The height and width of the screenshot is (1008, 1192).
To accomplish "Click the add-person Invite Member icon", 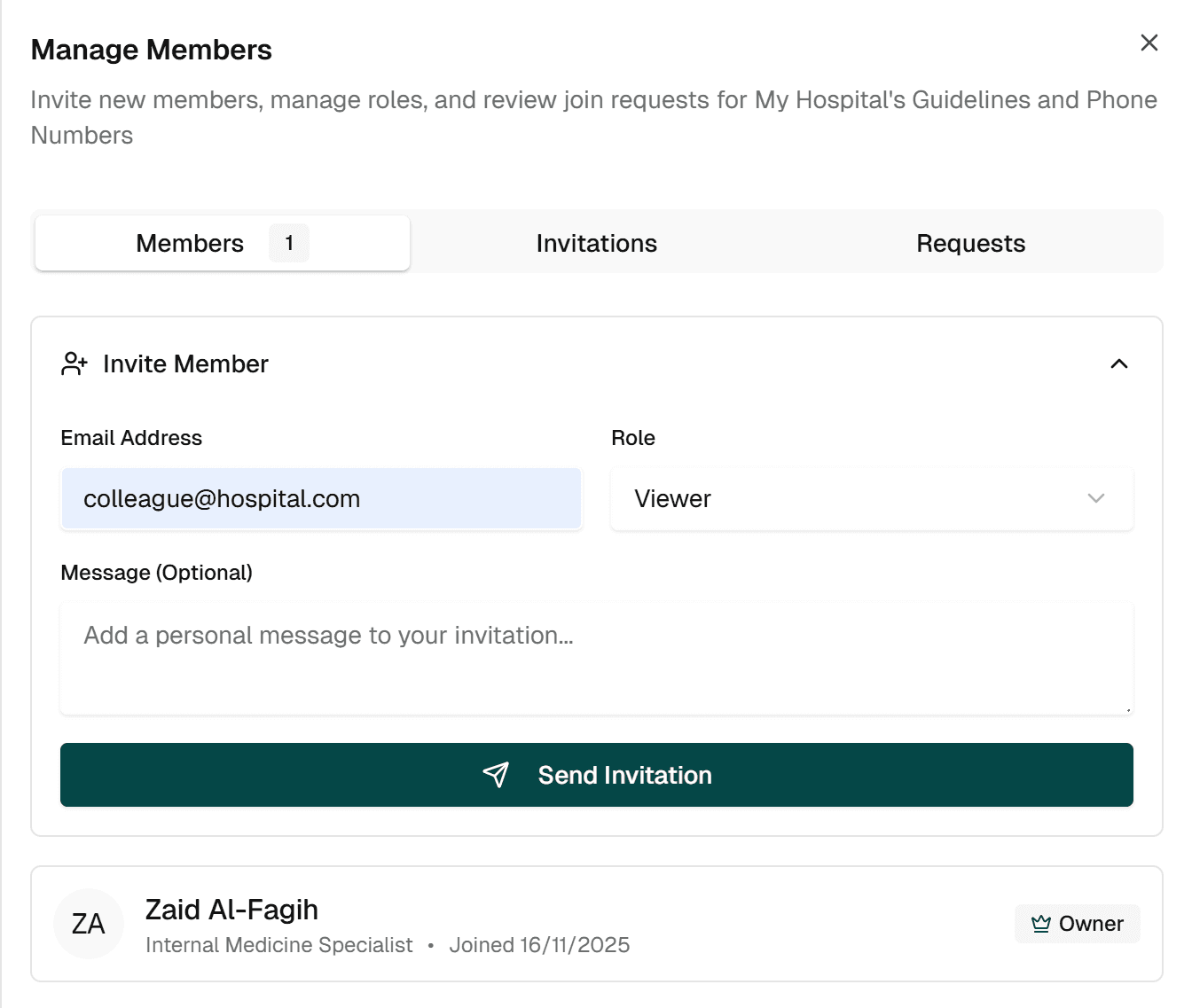I will click(74, 363).
